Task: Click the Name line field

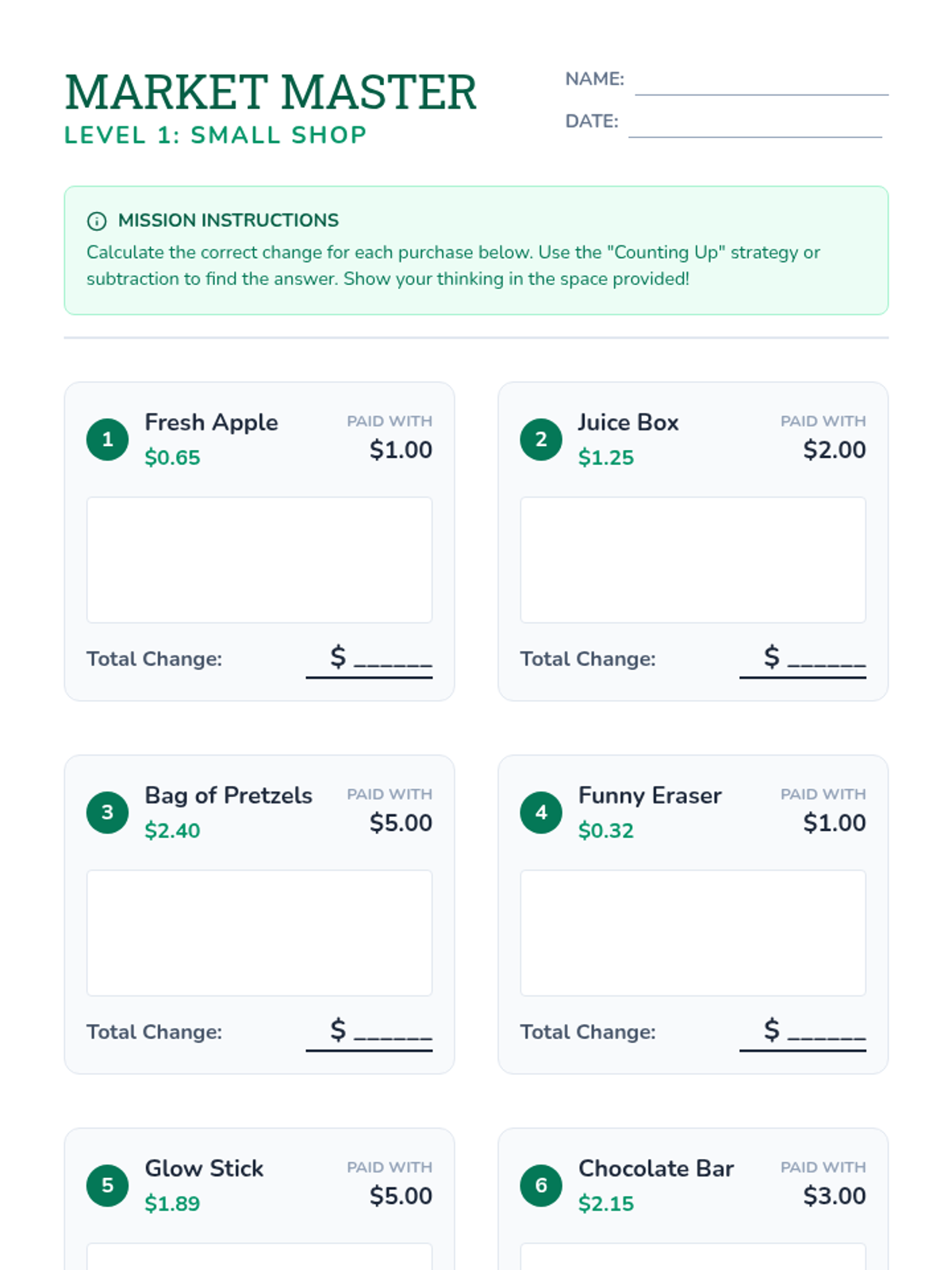Action: [761, 83]
